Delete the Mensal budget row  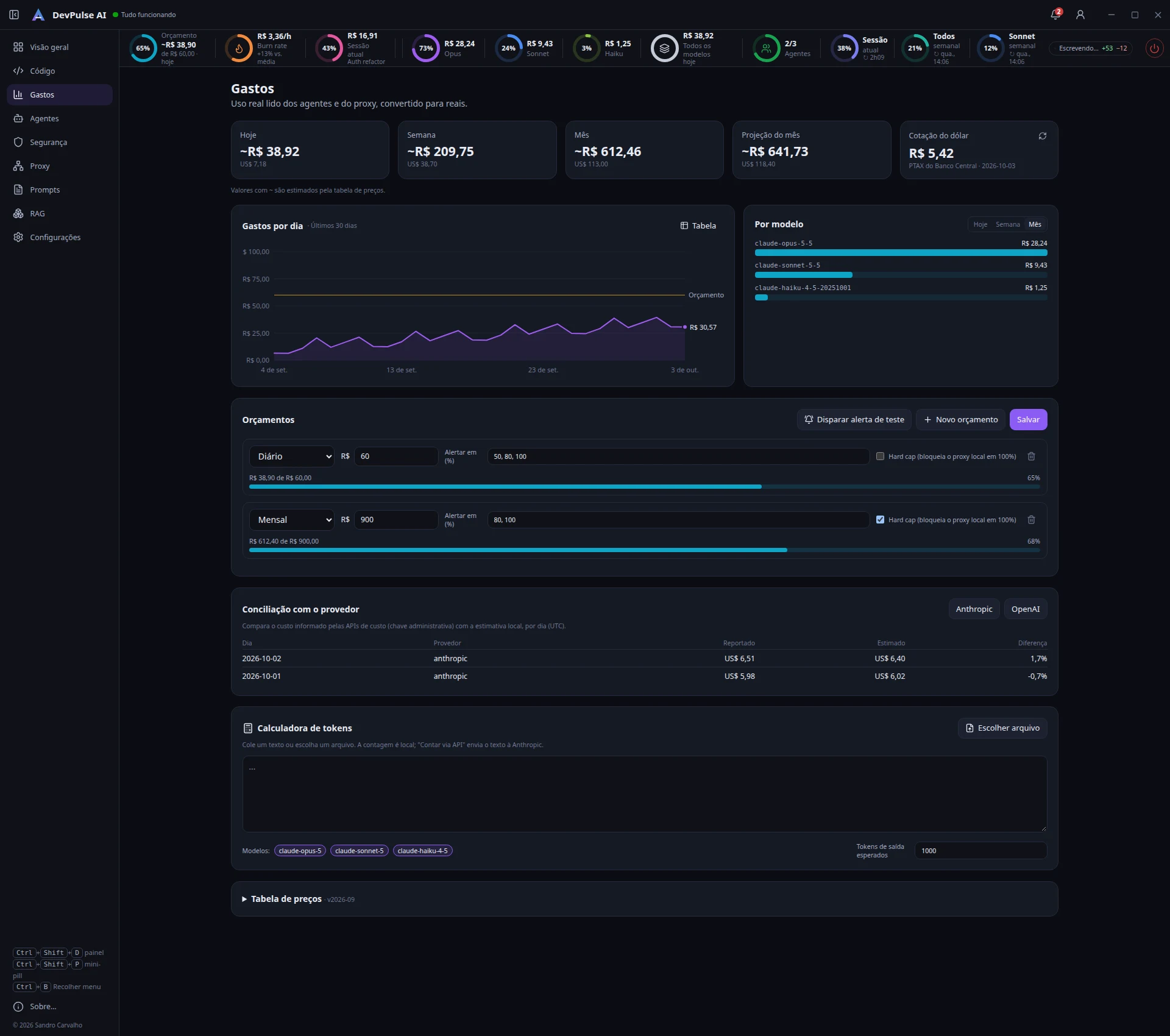tap(1032, 520)
